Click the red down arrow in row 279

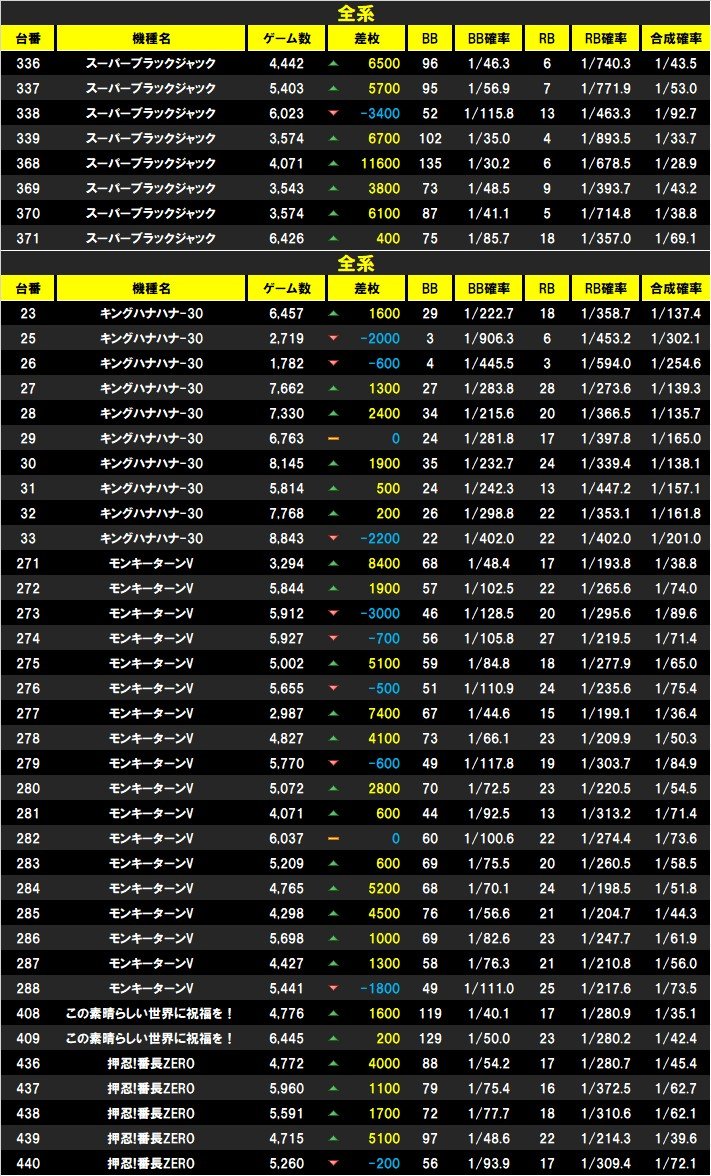[x=334, y=764]
